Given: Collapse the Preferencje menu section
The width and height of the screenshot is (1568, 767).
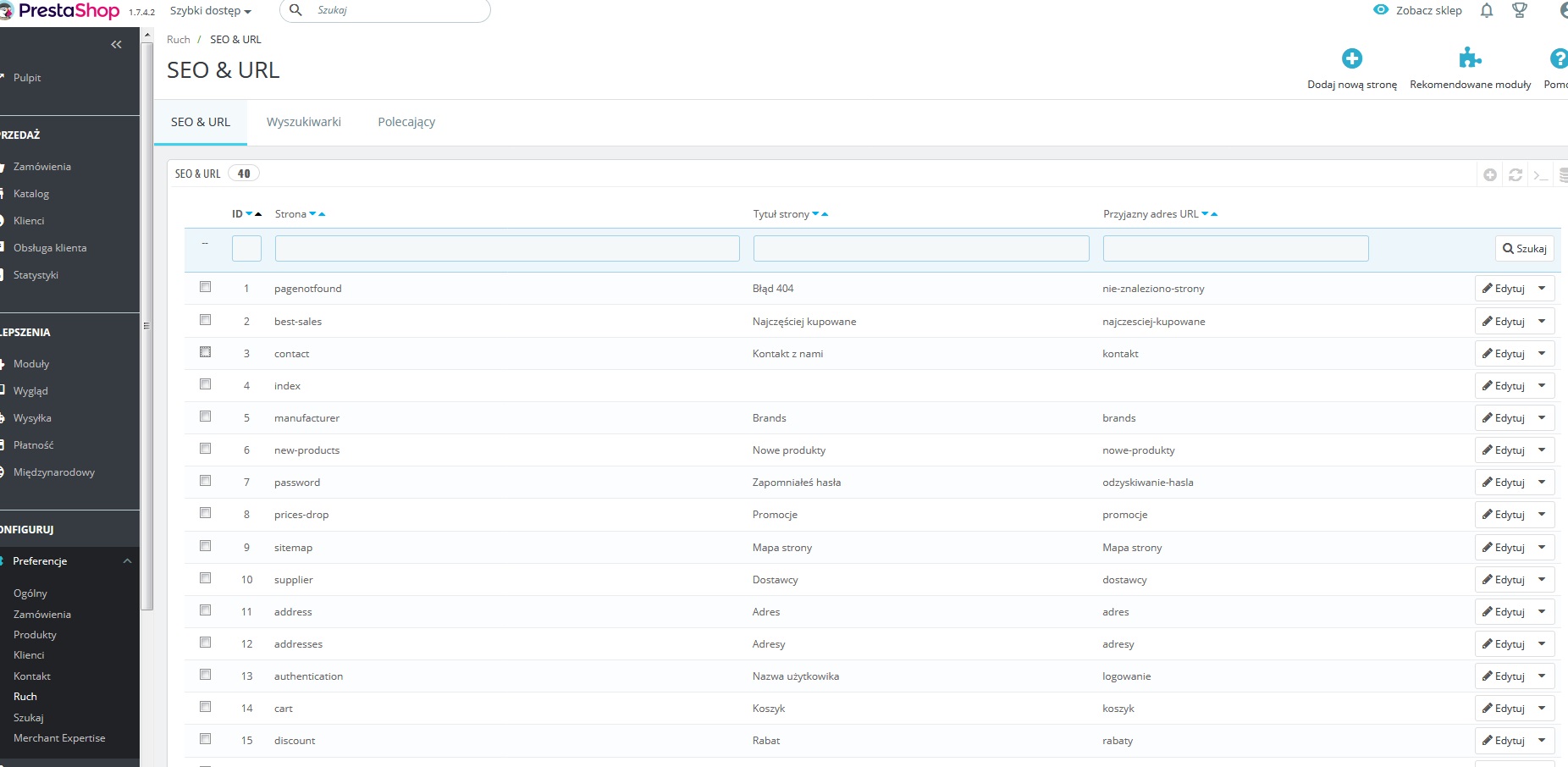Looking at the screenshot, I should (127, 561).
